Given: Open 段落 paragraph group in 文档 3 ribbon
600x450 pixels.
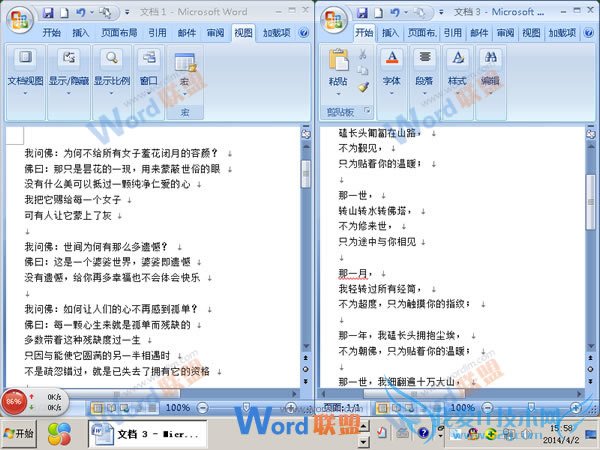Looking at the screenshot, I should (x=424, y=82).
